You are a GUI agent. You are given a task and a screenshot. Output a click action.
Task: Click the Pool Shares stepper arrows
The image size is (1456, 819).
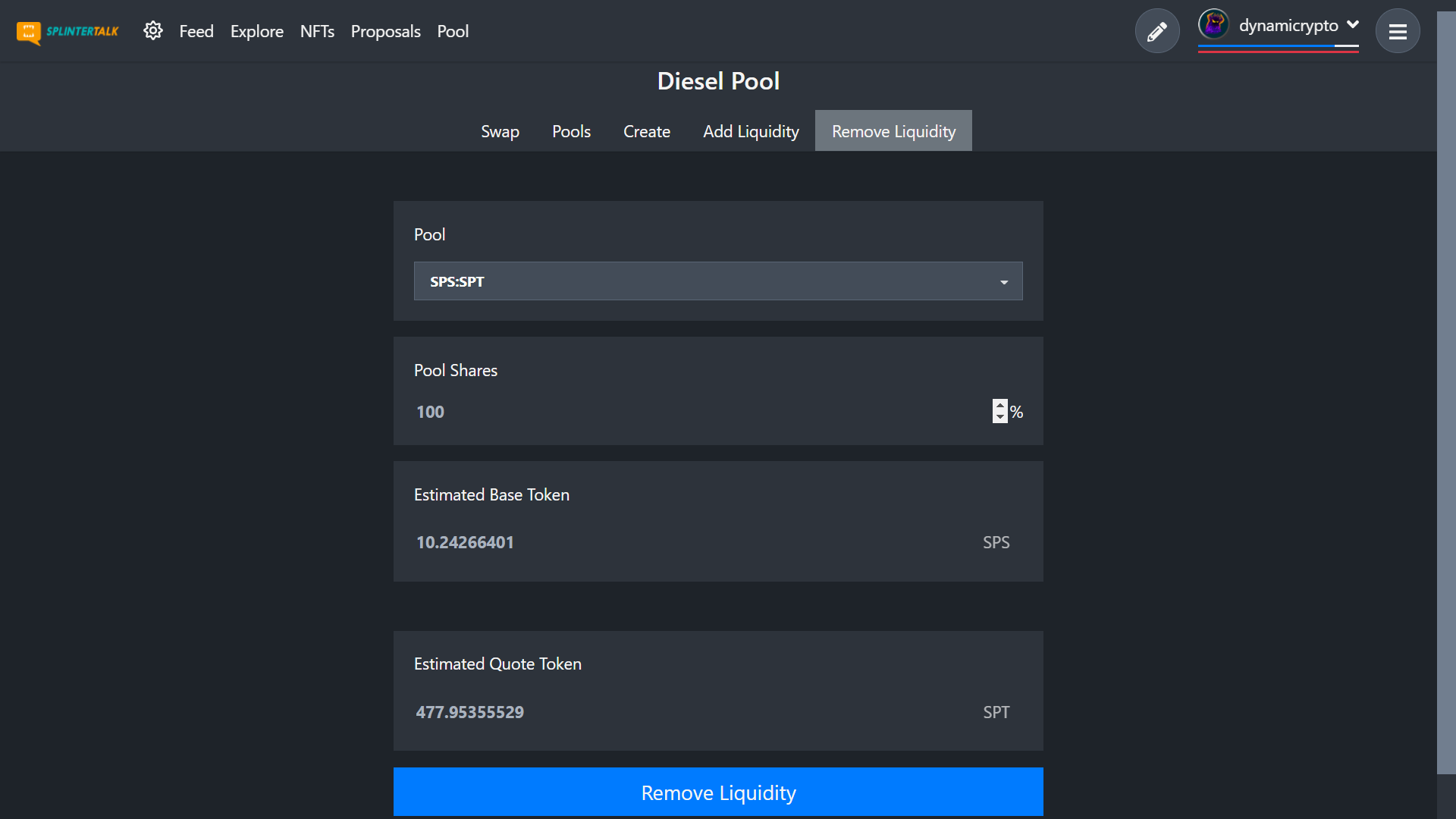pyautogui.click(x=999, y=411)
